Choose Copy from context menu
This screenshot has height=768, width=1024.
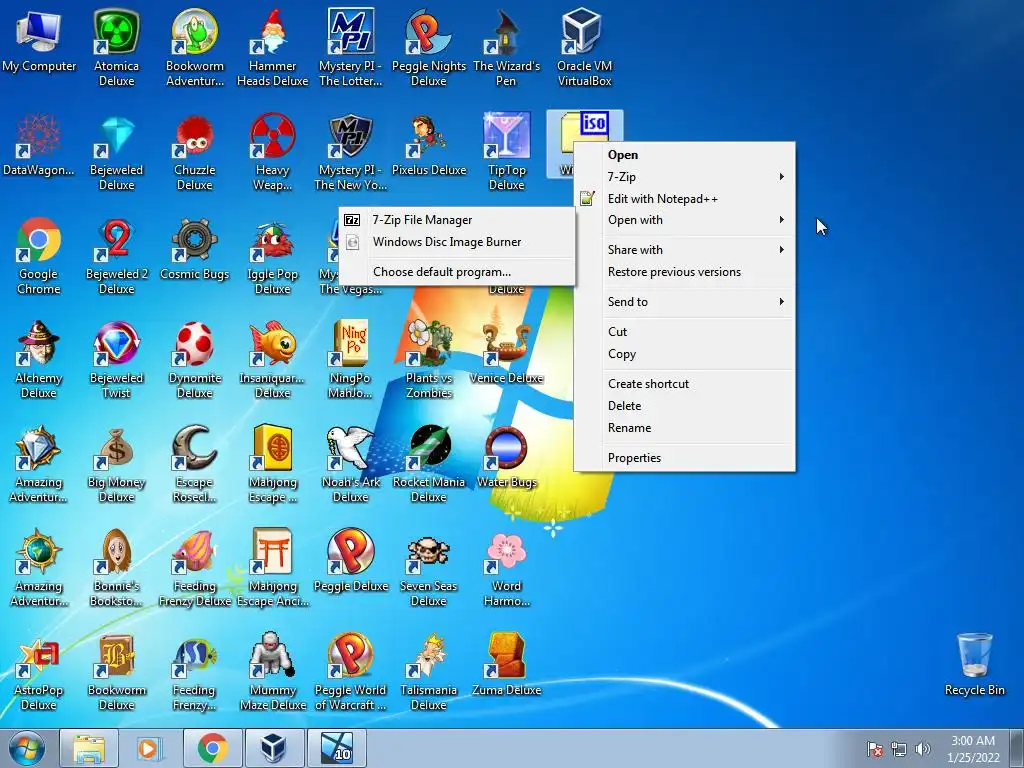684,354
